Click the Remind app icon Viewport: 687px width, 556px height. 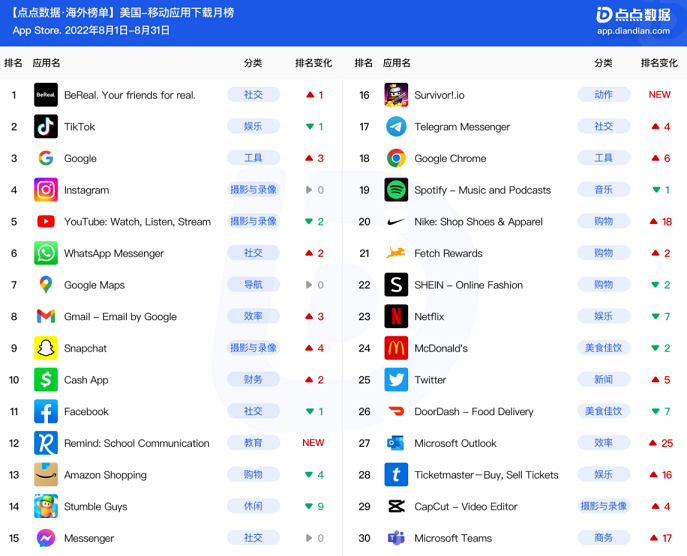pos(46,443)
